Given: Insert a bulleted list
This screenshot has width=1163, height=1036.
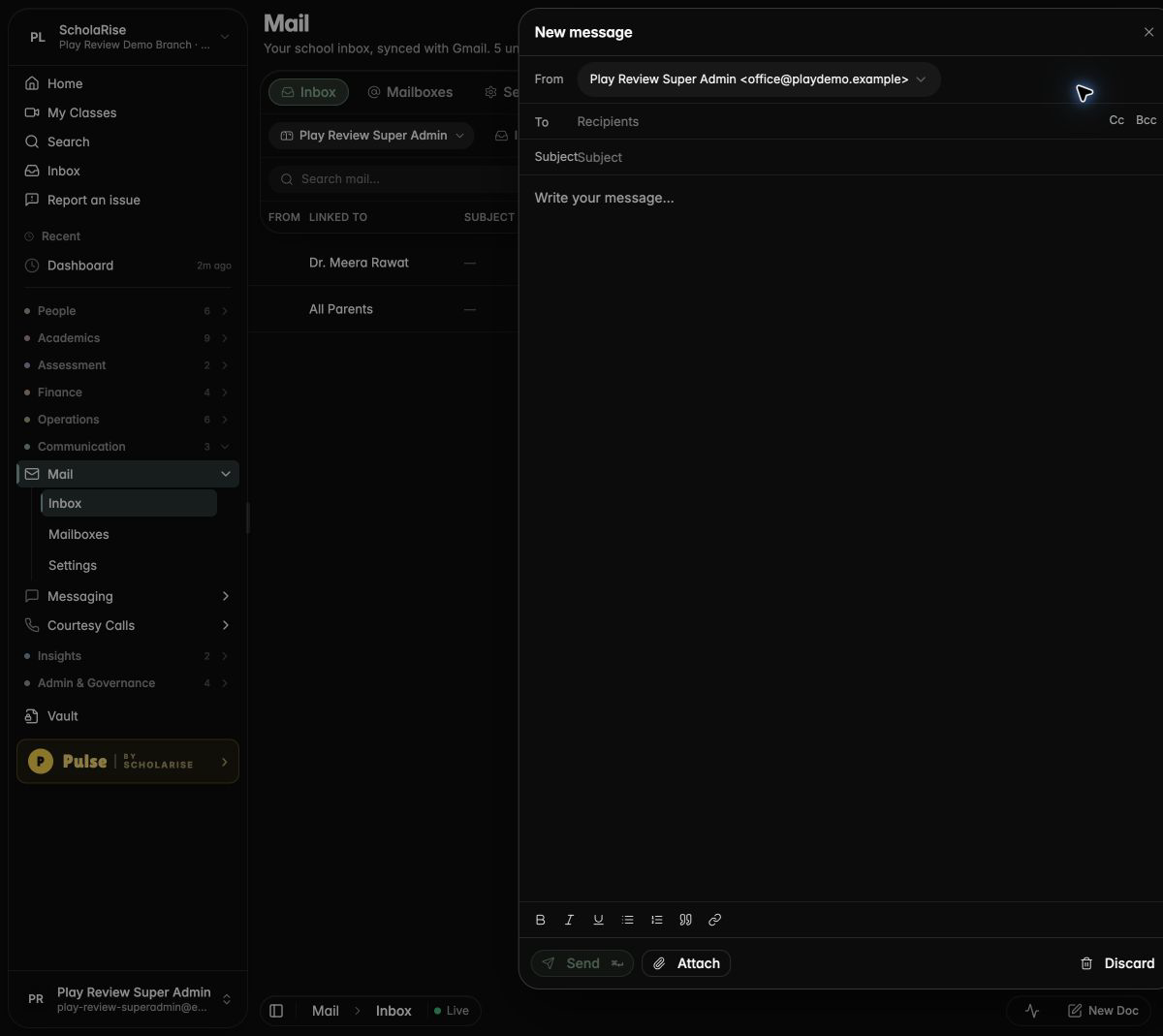Looking at the screenshot, I should [628, 920].
